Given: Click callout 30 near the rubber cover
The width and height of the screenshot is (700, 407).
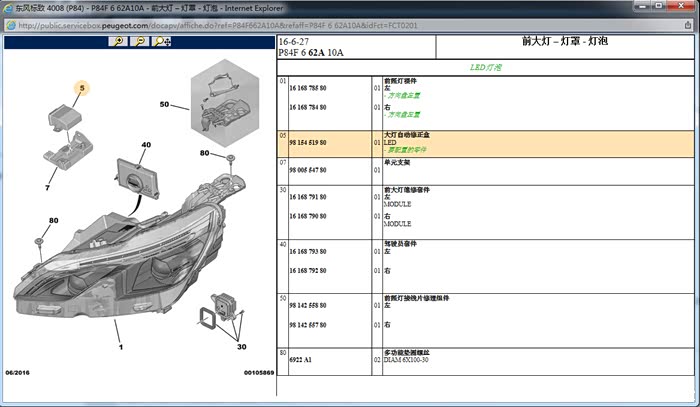Looking at the screenshot, I should point(241,346).
